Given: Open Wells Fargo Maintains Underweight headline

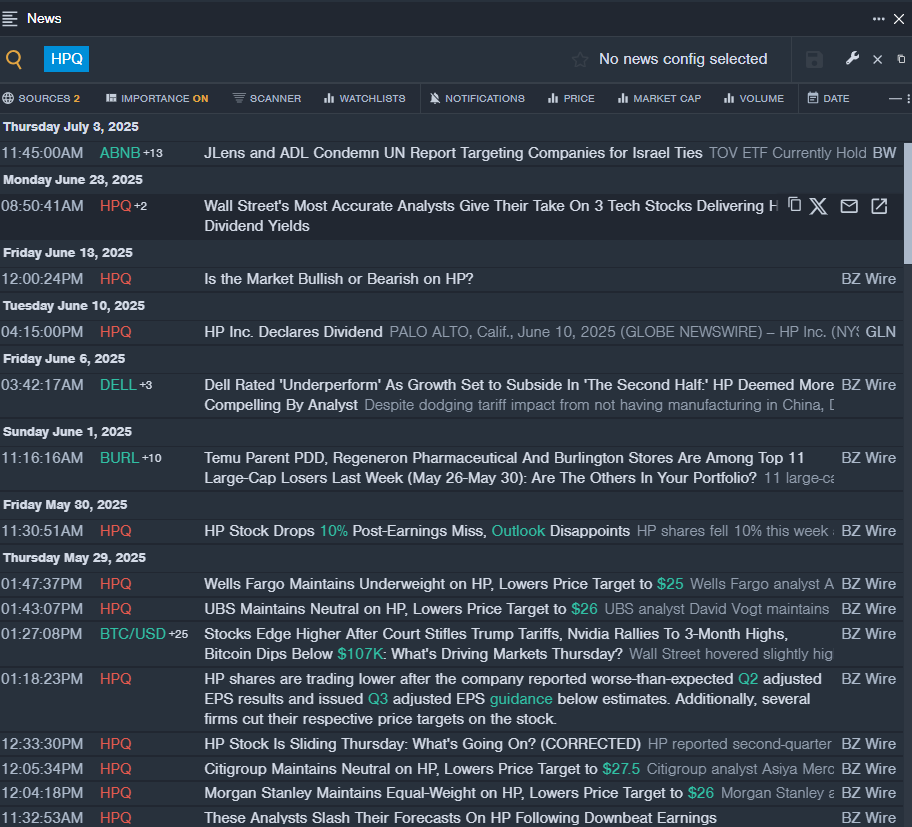Looking at the screenshot, I should 444,584.
